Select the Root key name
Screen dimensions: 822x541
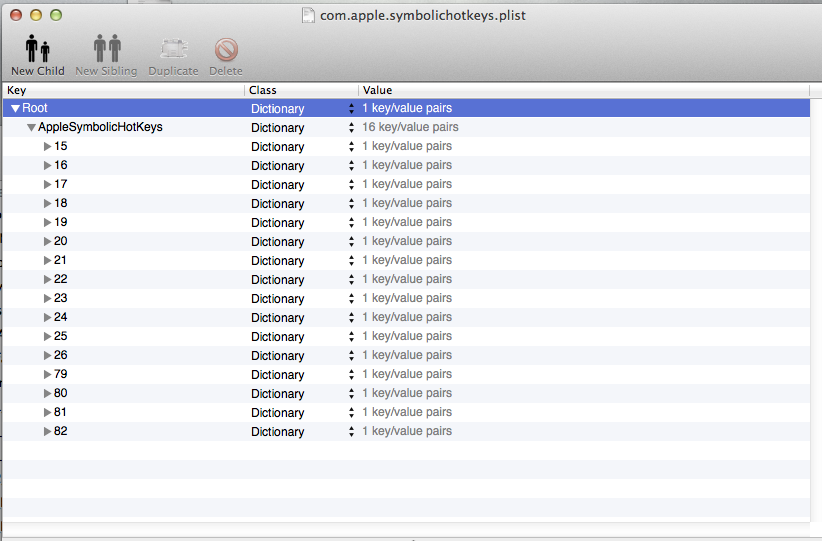(x=35, y=108)
